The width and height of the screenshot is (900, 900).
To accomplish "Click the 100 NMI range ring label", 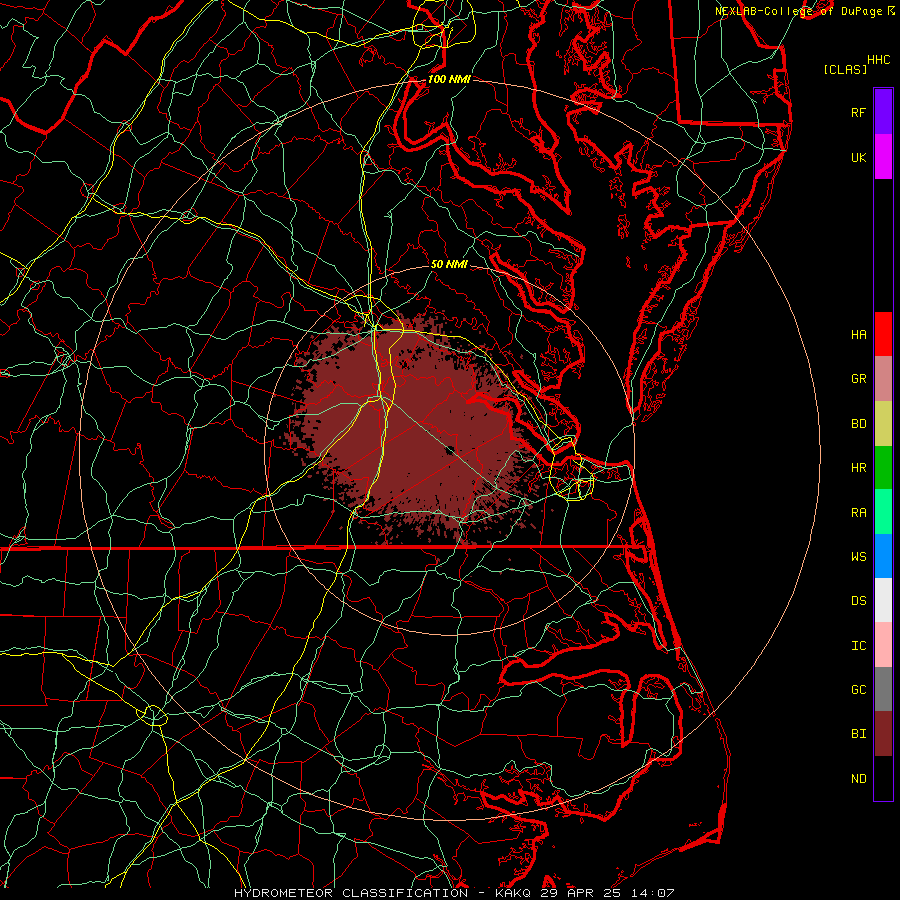I will [x=449, y=79].
